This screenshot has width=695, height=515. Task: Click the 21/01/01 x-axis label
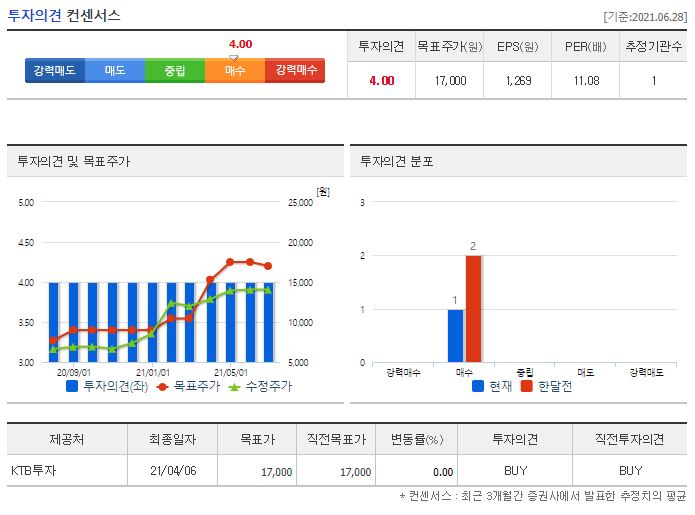[x=152, y=373]
